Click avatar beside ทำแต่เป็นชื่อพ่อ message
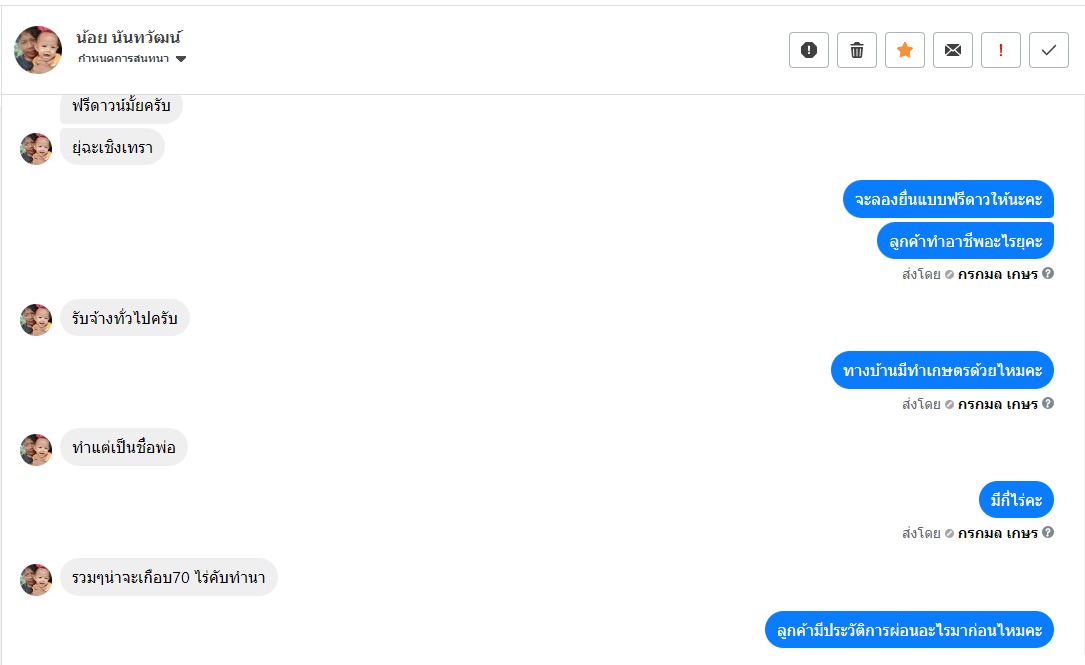Image resolution: width=1085 pixels, height=665 pixels. click(36, 449)
